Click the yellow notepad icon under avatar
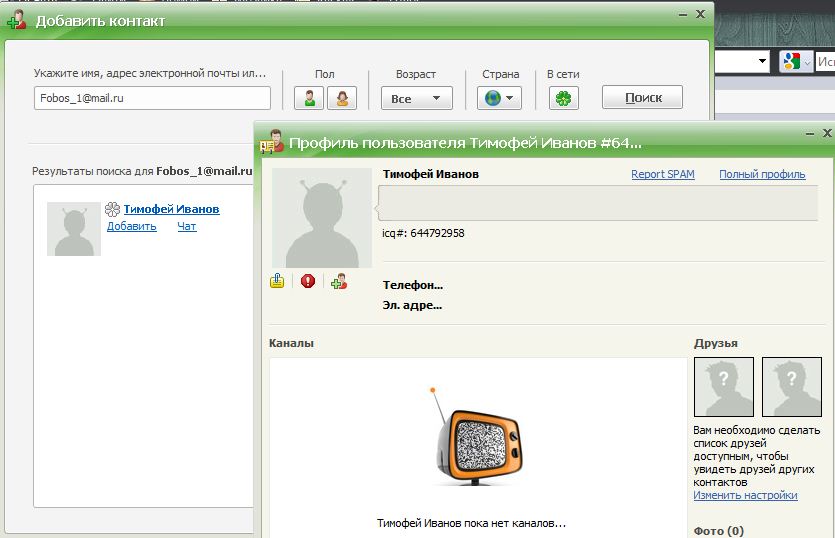 (x=277, y=281)
